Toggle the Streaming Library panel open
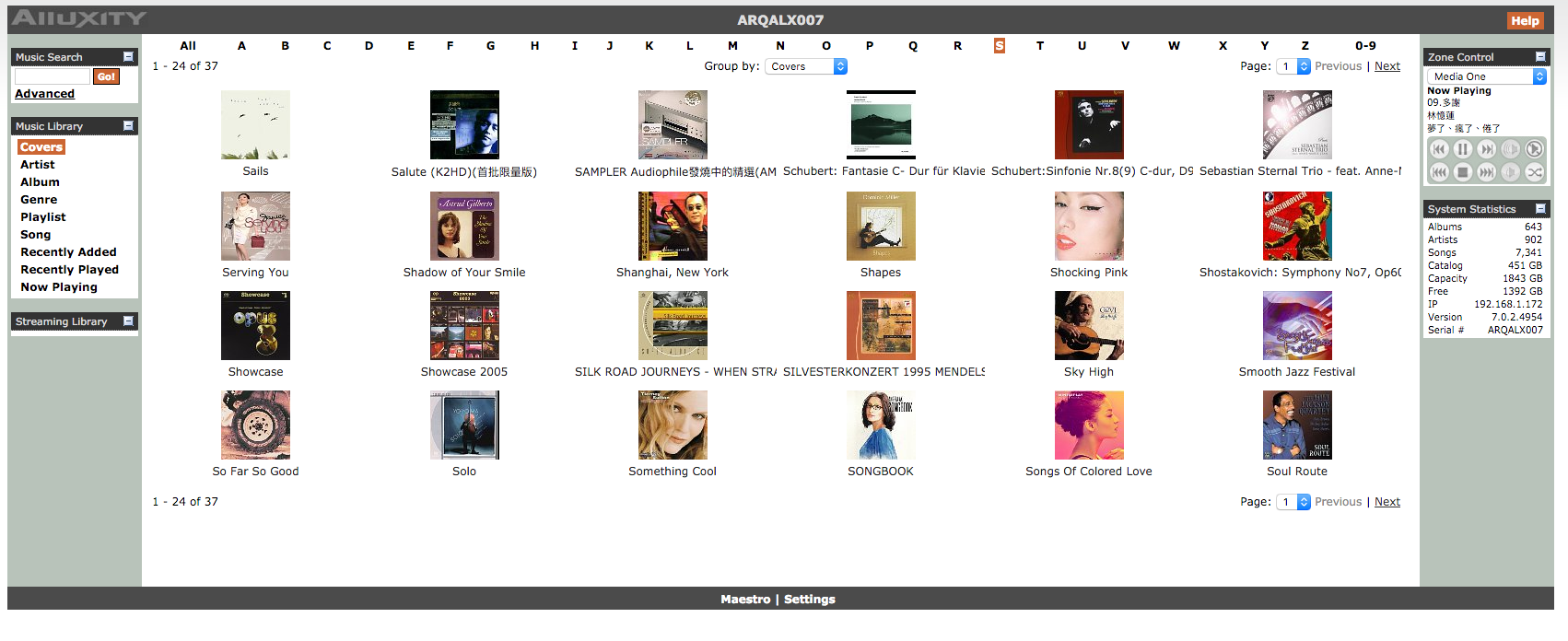Screen dimensions: 1568x641 point(128,321)
